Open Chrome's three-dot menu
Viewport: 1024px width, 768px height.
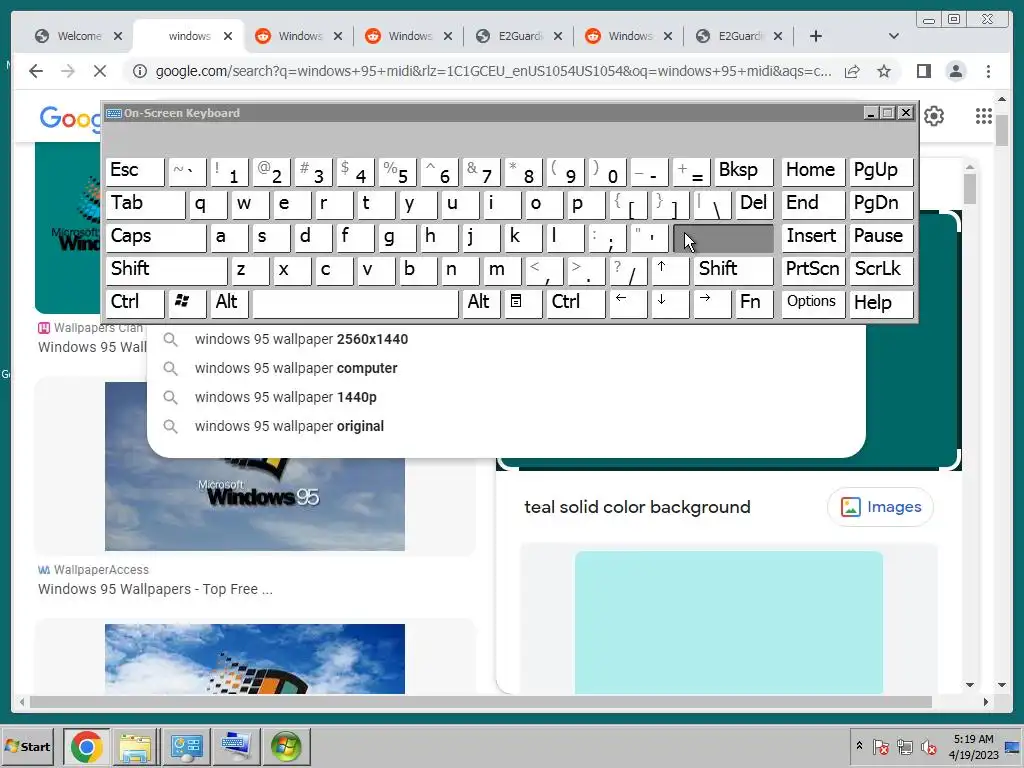pyautogui.click(x=988, y=71)
